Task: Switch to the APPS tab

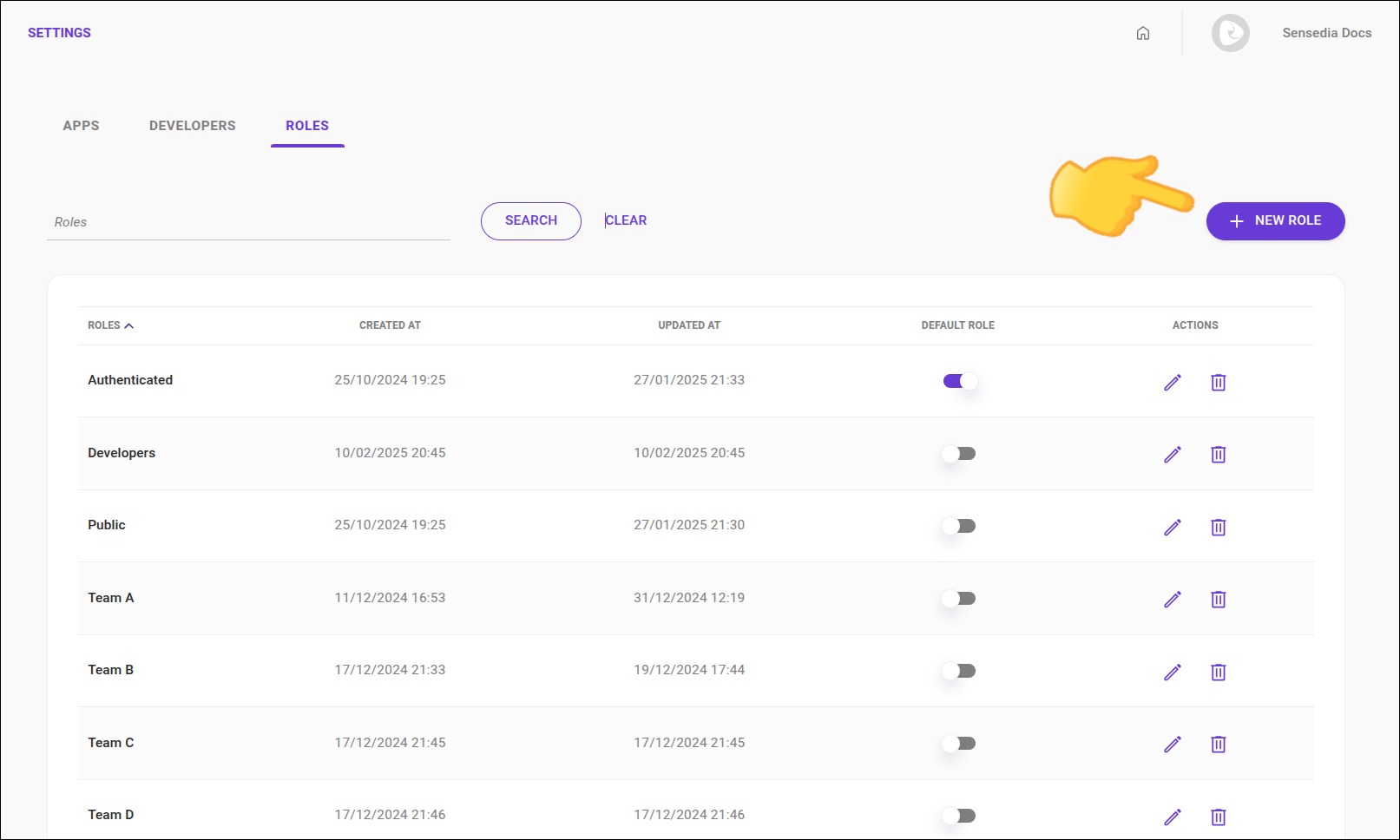Action: click(80, 125)
